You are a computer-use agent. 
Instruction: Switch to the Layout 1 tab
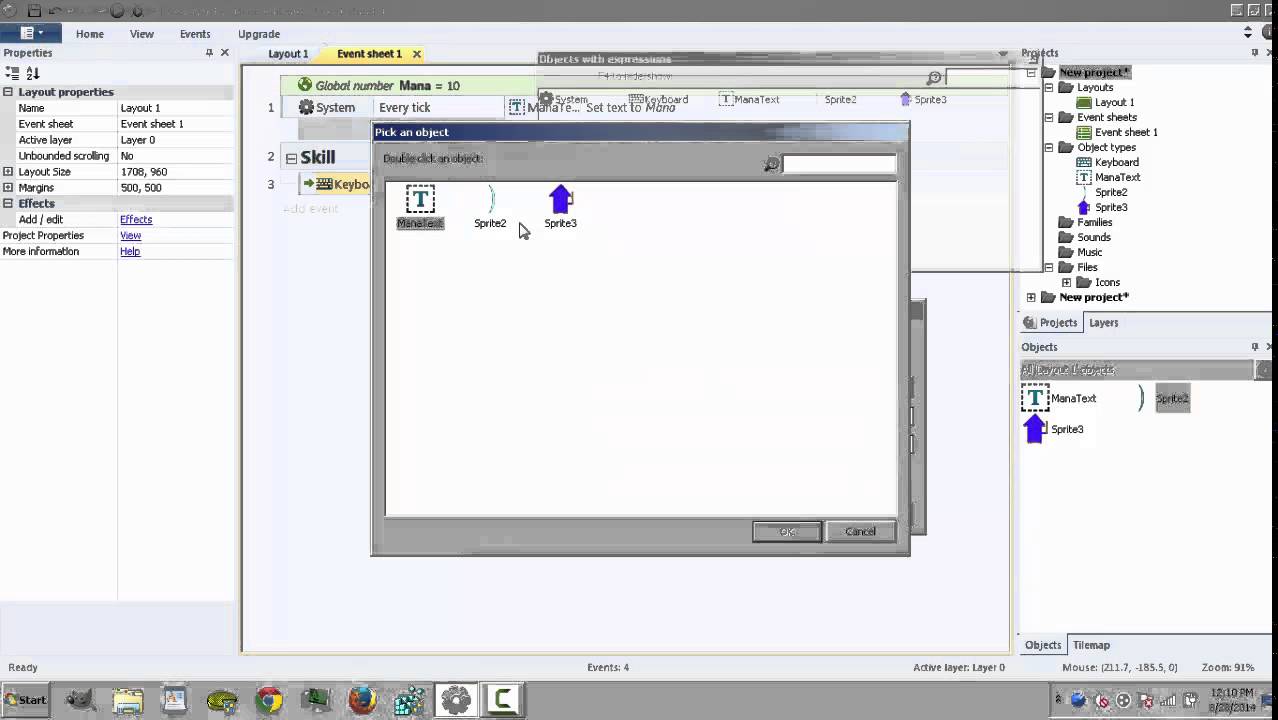coord(288,54)
